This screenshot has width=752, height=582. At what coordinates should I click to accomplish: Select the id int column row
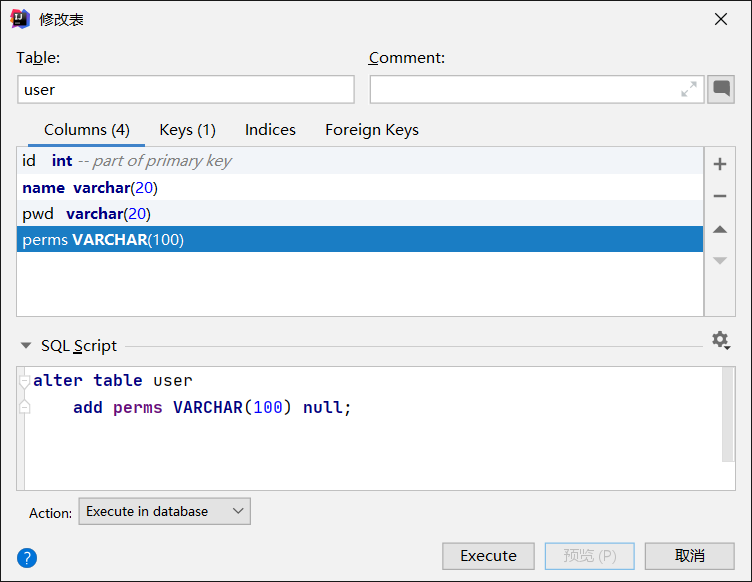pyautogui.click(x=360, y=161)
